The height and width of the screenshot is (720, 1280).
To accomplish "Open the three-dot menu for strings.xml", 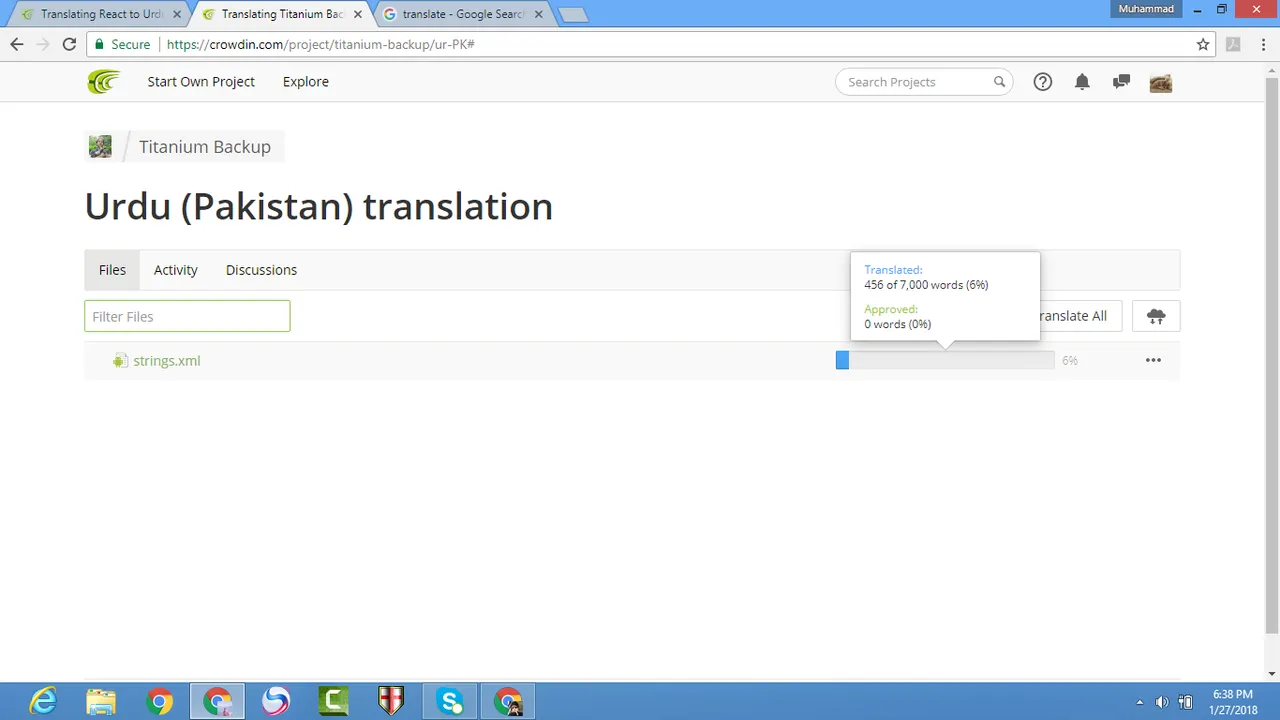I will [1153, 360].
